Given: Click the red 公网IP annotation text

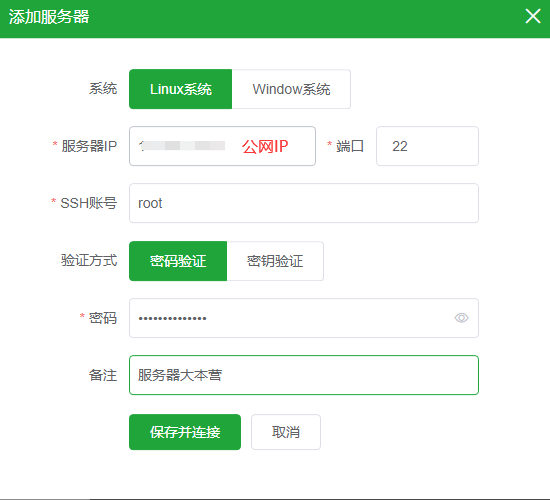Looking at the screenshot, I should [x=265, y=146].
